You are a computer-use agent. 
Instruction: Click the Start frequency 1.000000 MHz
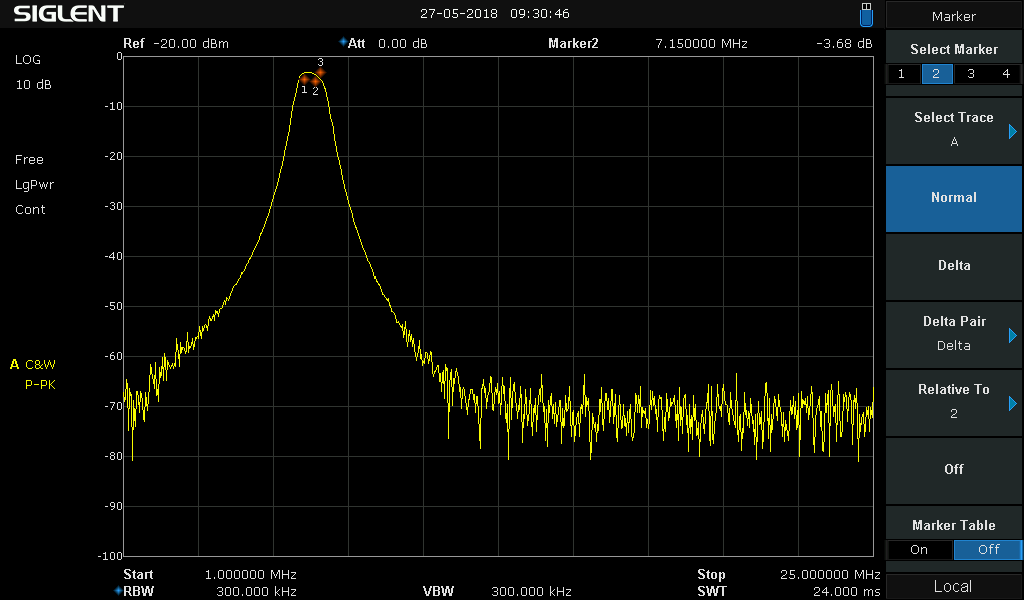point(251,575)
